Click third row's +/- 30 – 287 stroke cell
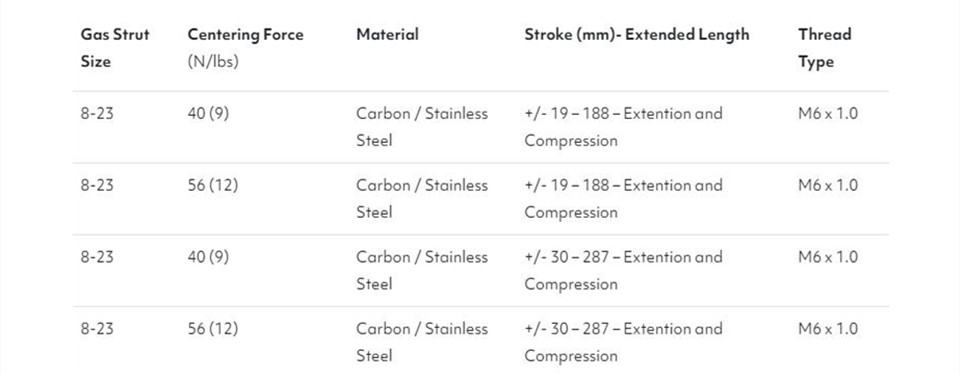The height and width of the screenshot is (374, 960). coord(623,271)
